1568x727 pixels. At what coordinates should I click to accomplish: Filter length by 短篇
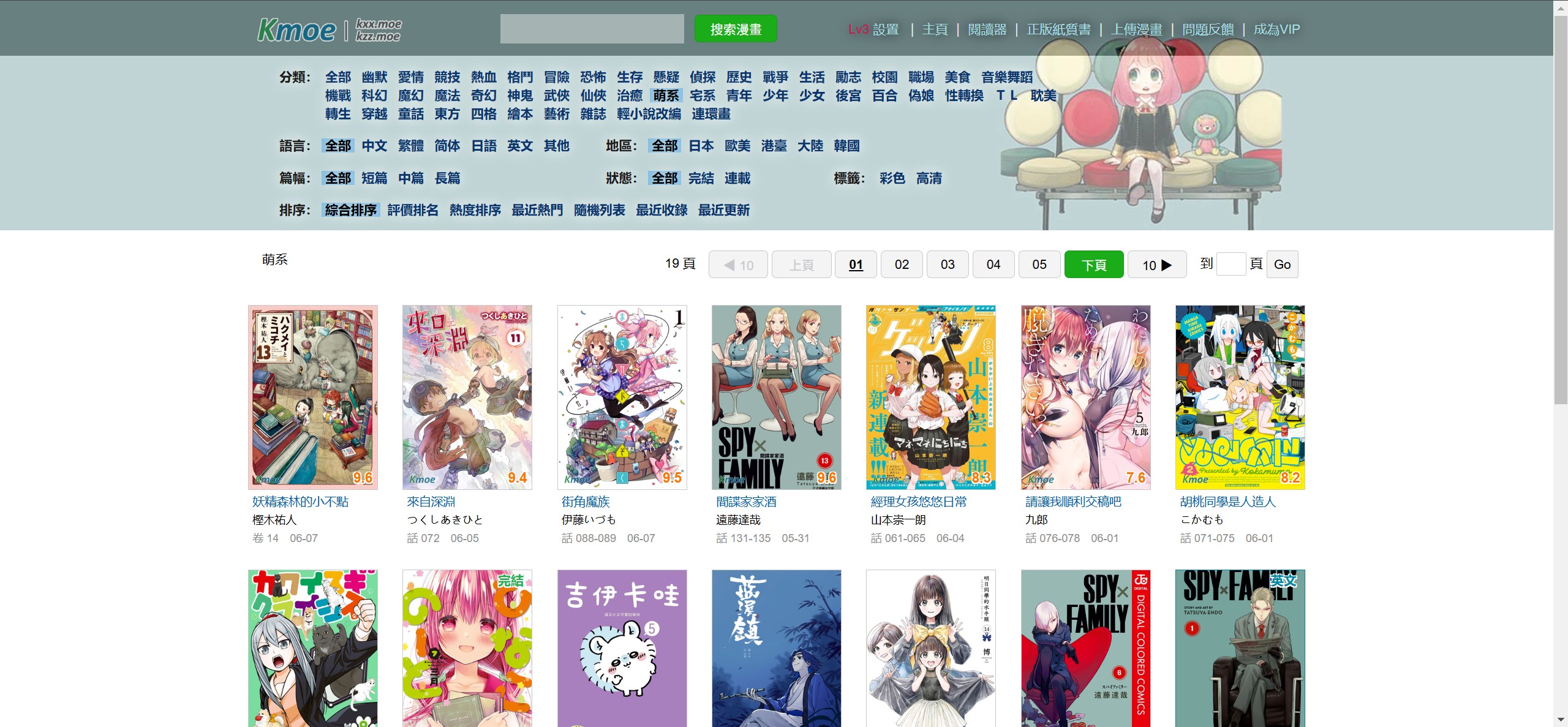pos(374,178)
